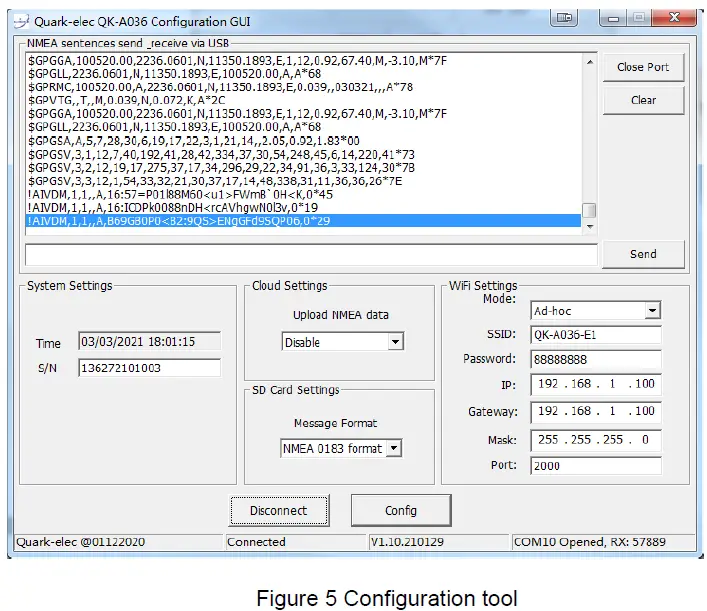Click status COM10 Opened, RX: 57889
Image resolution: width=707 pixels, height=611 pixels.
(590, 542)
